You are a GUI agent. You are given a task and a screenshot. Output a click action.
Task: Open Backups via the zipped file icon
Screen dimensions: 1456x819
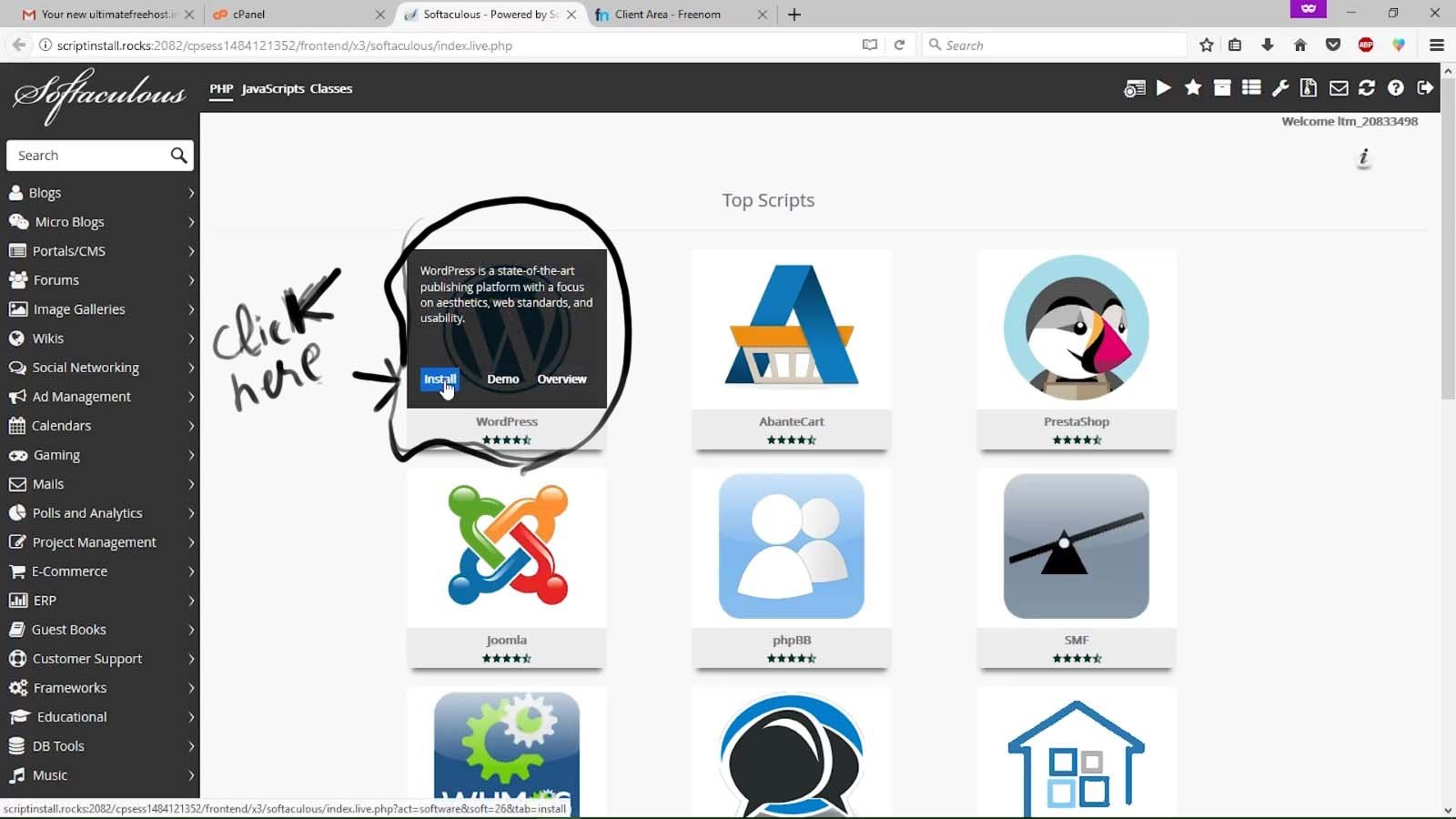[1309, 87]
